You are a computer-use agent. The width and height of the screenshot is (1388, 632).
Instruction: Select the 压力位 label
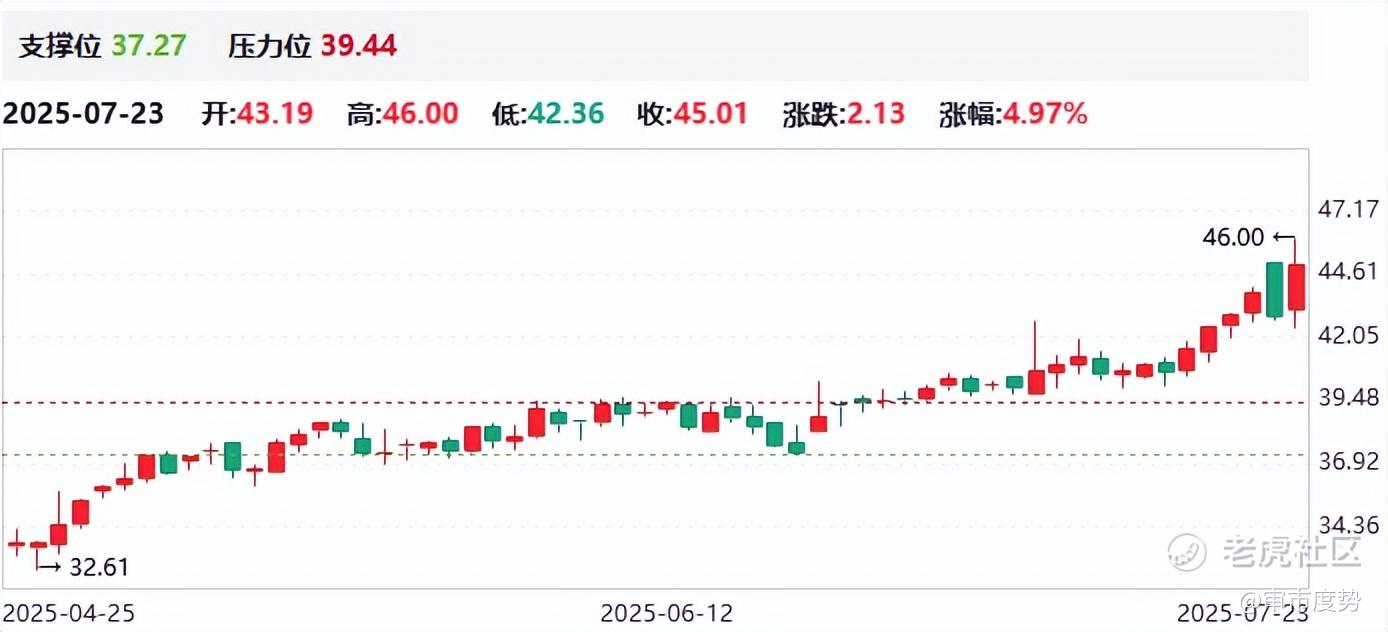point(270,46)
